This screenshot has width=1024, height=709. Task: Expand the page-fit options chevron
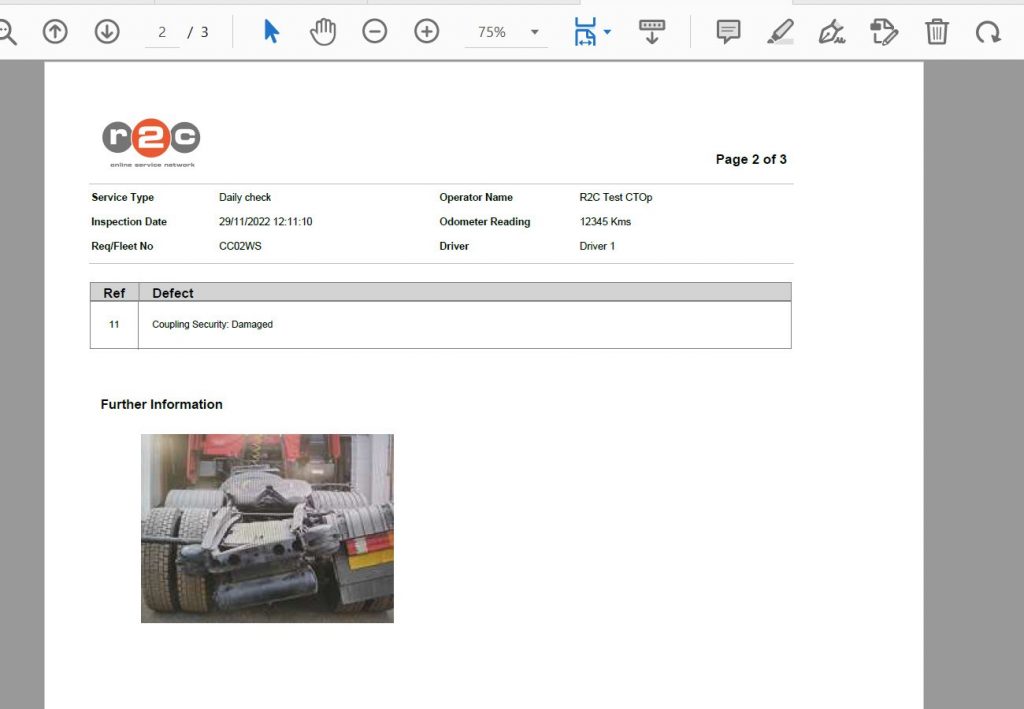607,31
